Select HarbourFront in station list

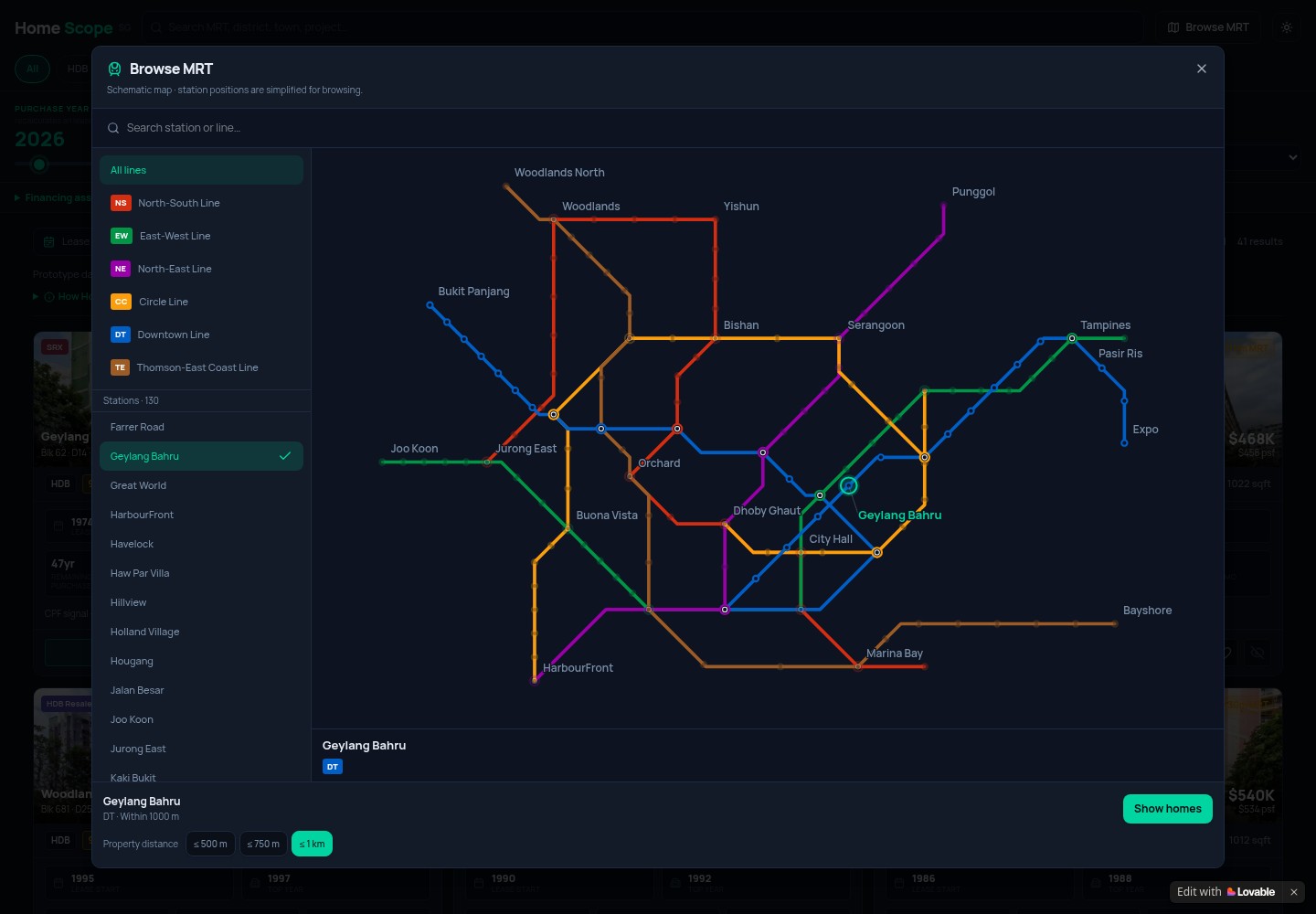coord(201,515)
